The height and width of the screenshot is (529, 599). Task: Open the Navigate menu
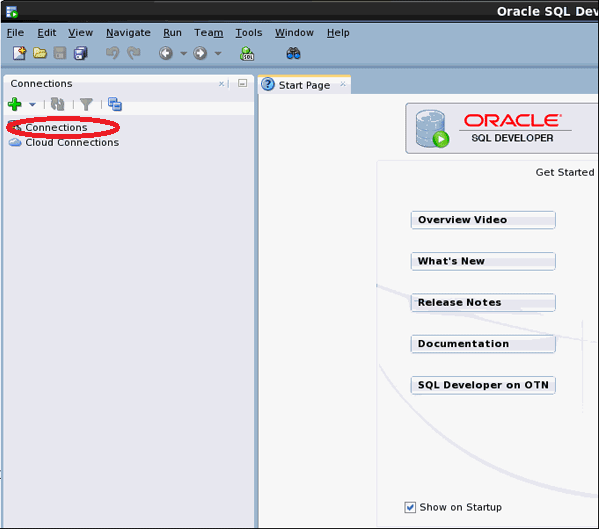128,33
